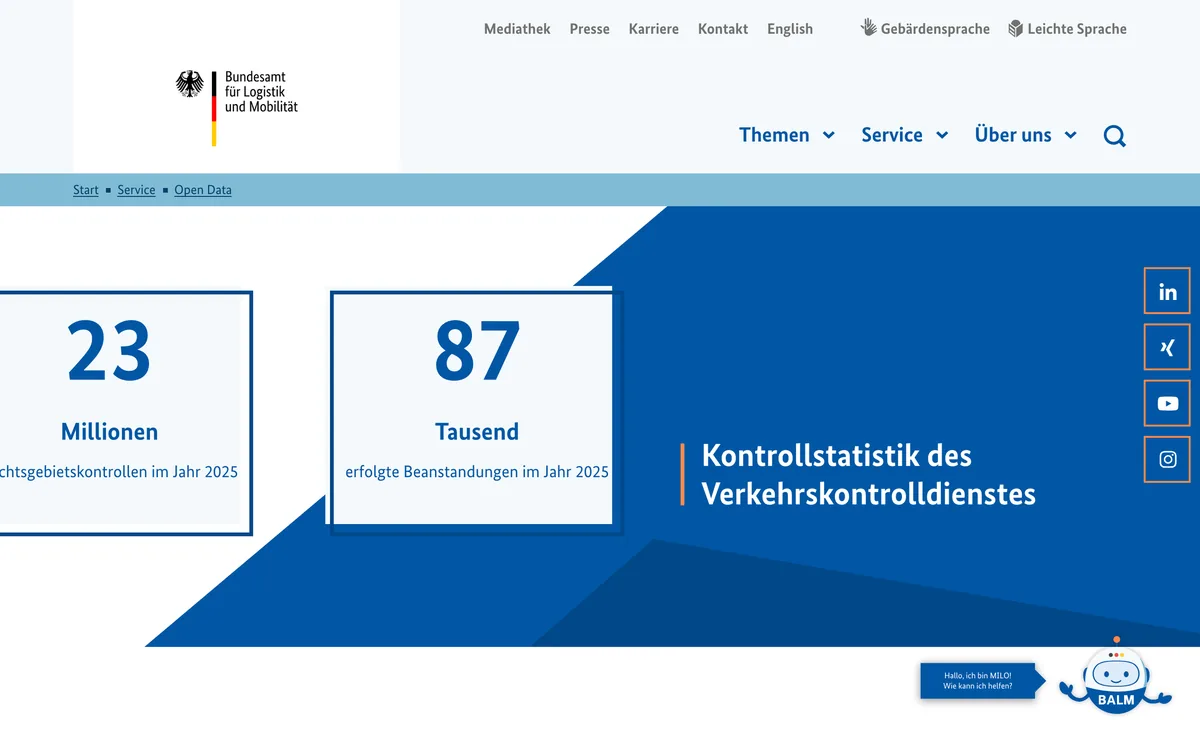Open the YouTube social icon
The image size is (1200, 750).
1167,403
